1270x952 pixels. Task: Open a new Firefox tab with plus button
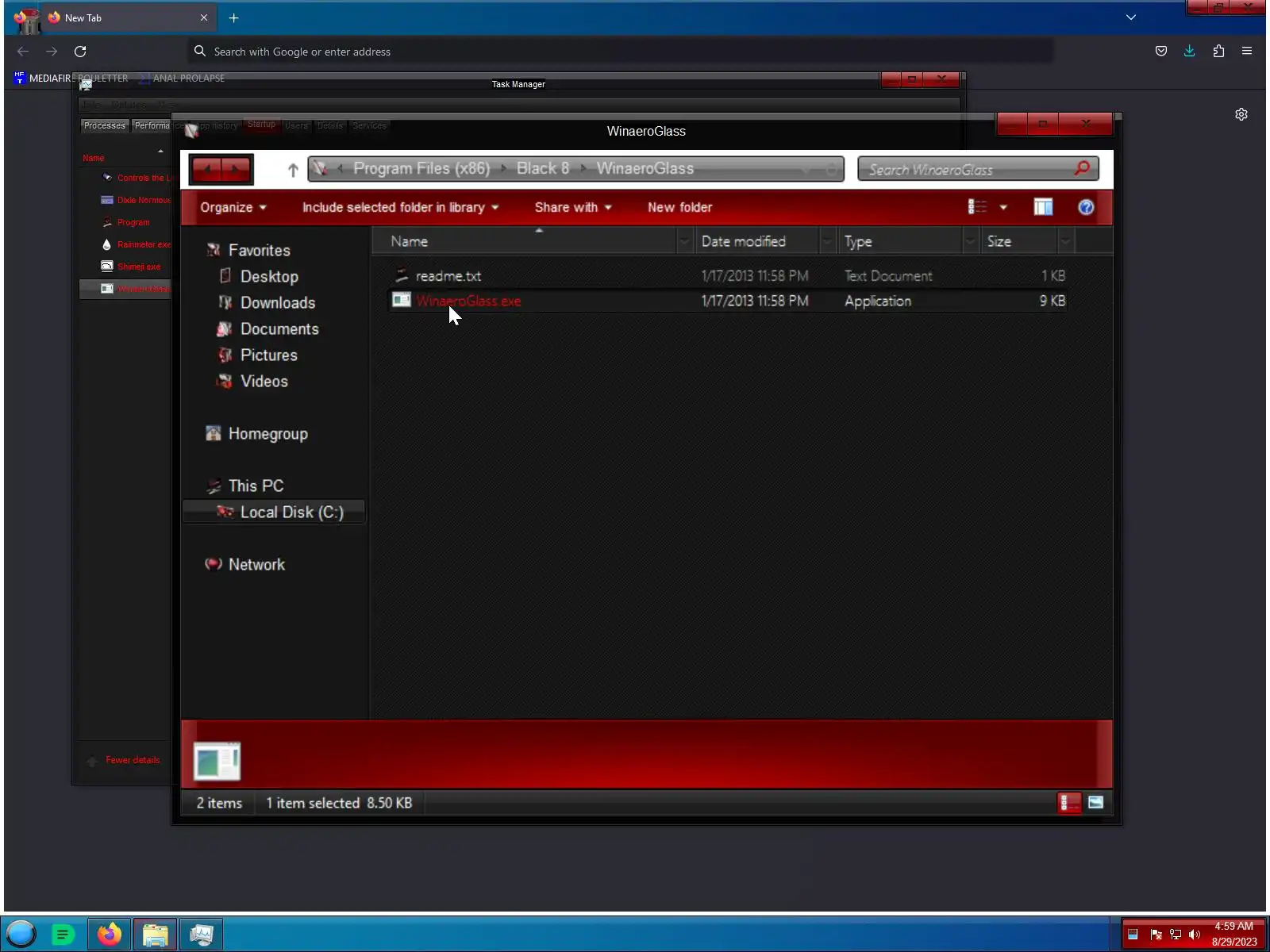(233, 17)
